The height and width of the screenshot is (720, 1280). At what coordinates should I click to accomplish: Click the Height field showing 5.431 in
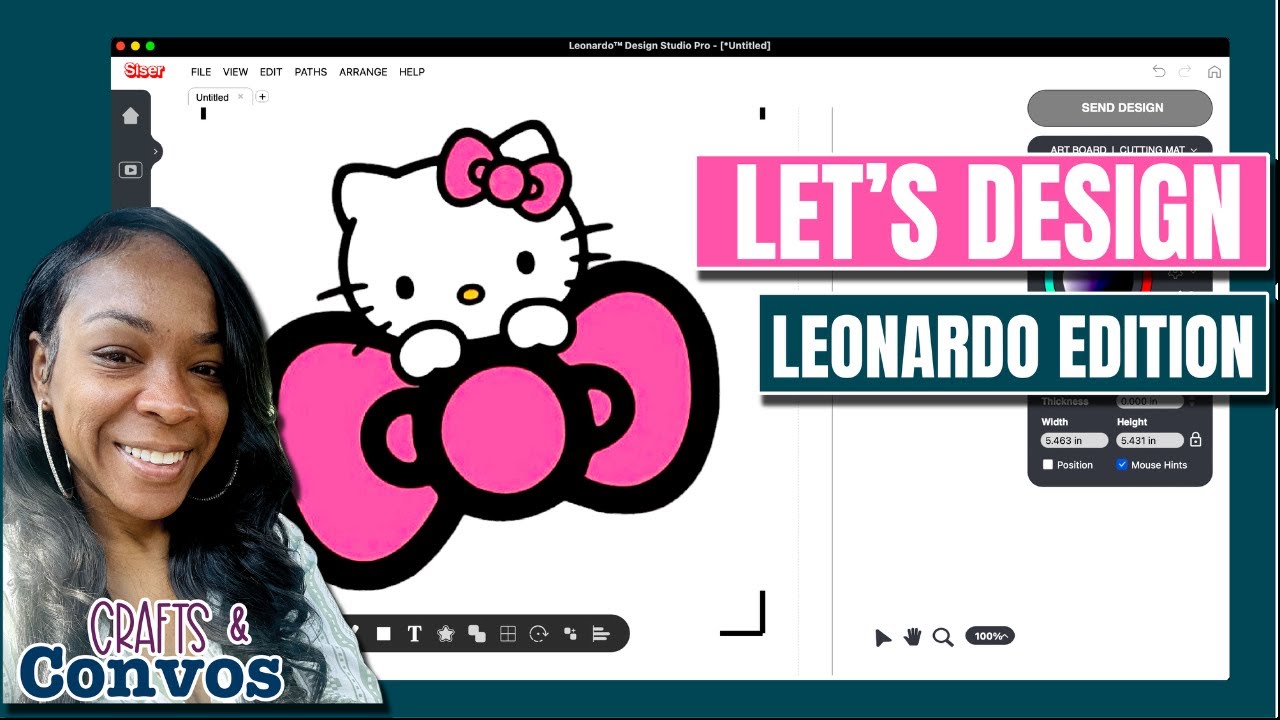pyautogui.click(x=1150, y=440)
